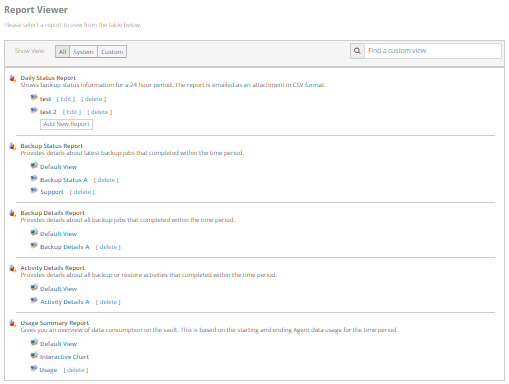Select the Backup Details Report heading
509x384 pixels.
tap(52, 213)
